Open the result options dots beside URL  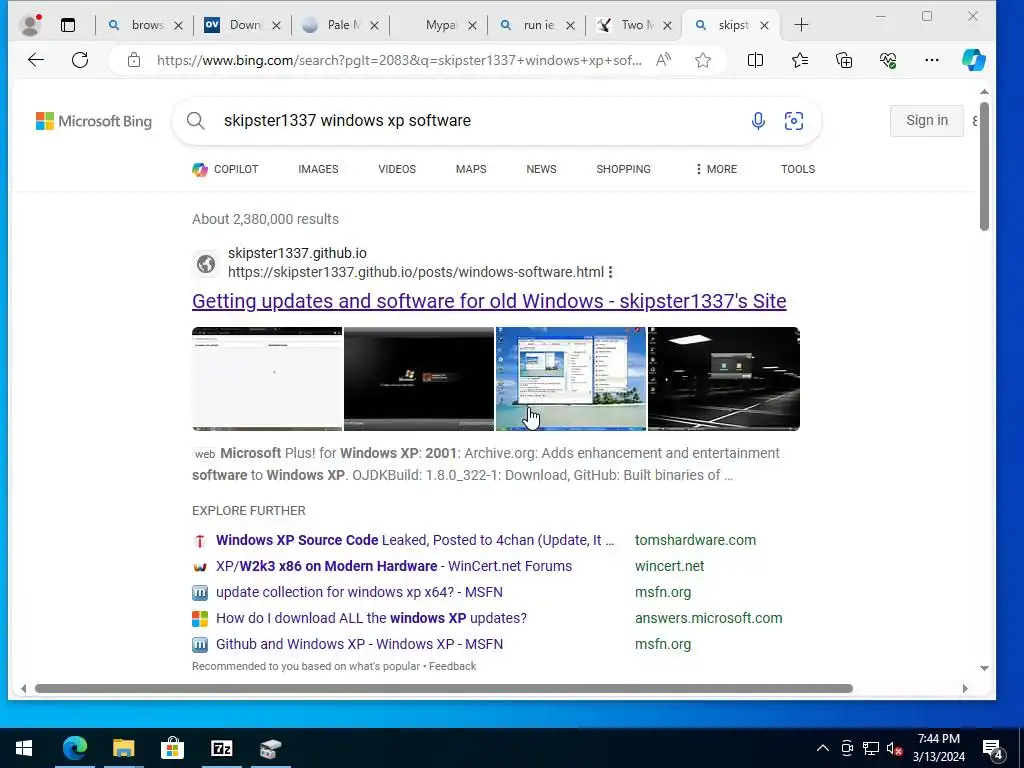611,272
